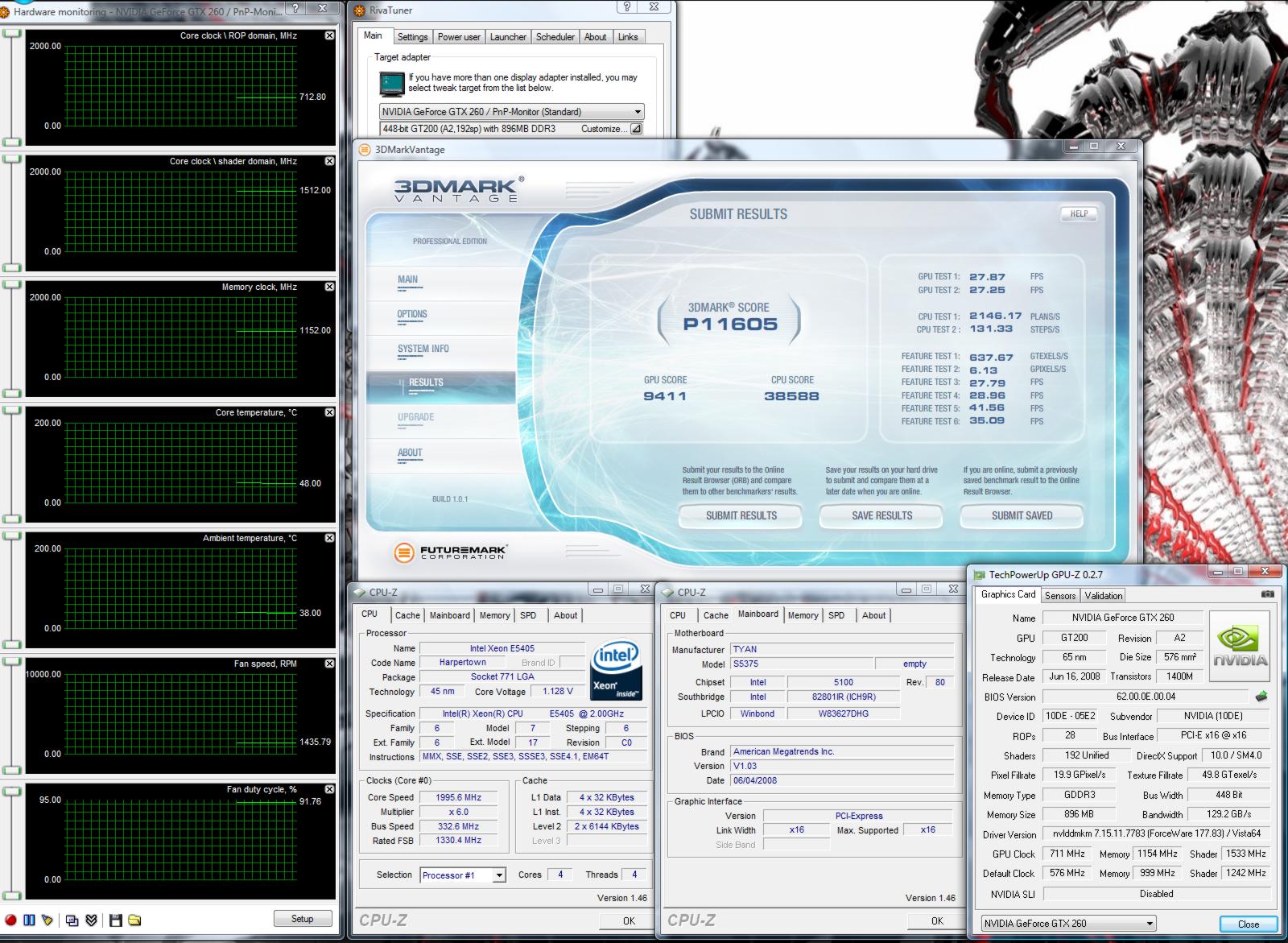The width and height of the screenshot is (1288, 943).
Task: Open the RivaTuner Launcher tab
Action: 508,37
